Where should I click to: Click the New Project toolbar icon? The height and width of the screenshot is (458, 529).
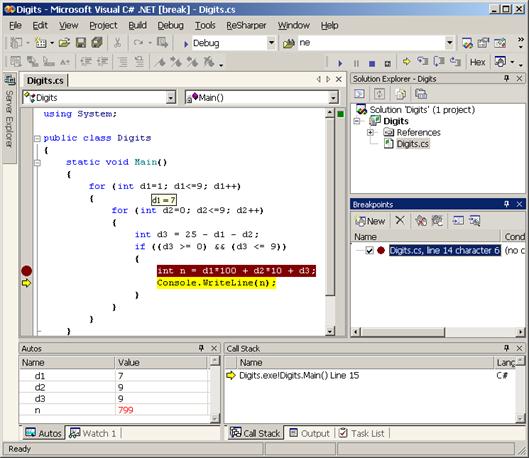[16, 43]
